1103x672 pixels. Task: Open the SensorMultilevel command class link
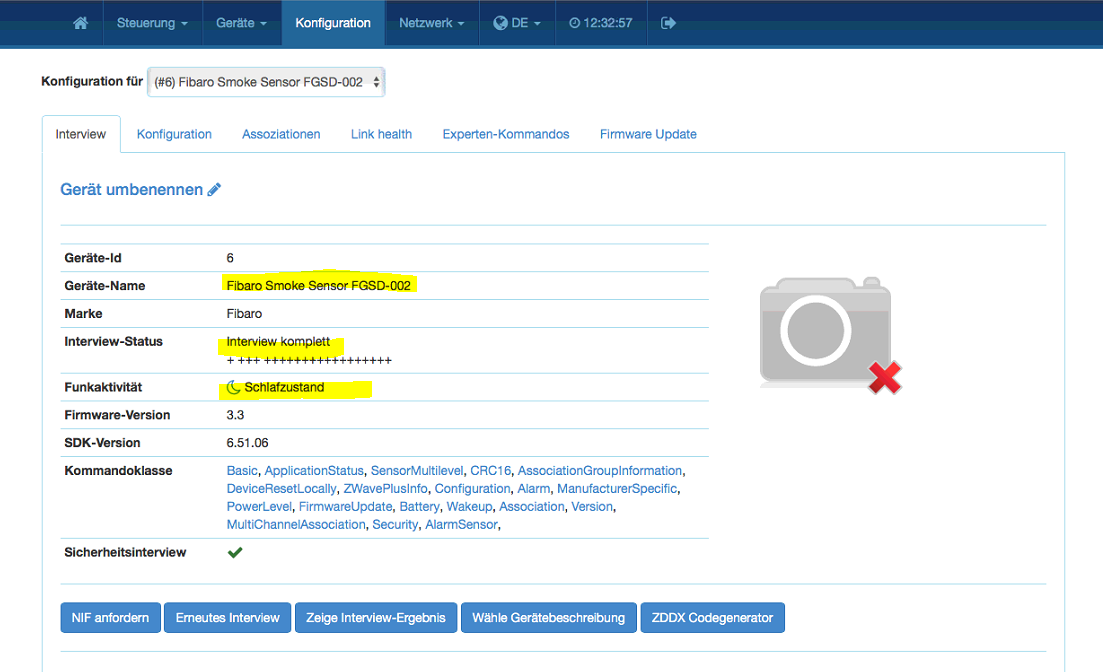coord(417,471)
